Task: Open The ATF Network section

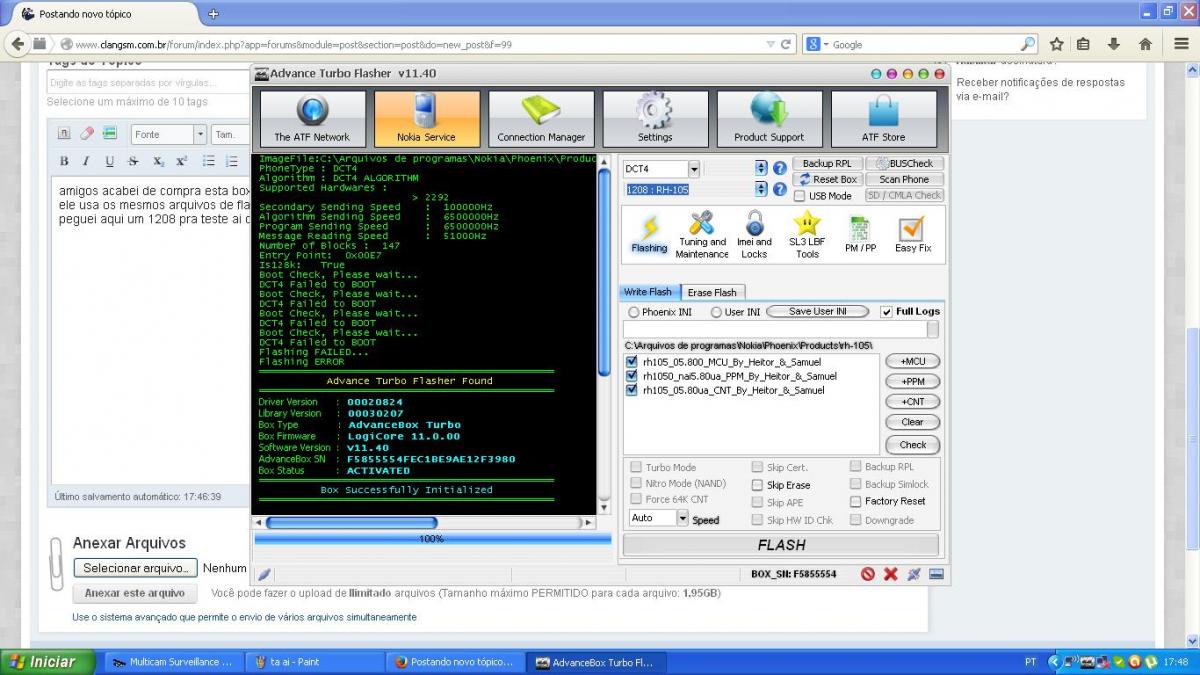Action: click(312, 119)
